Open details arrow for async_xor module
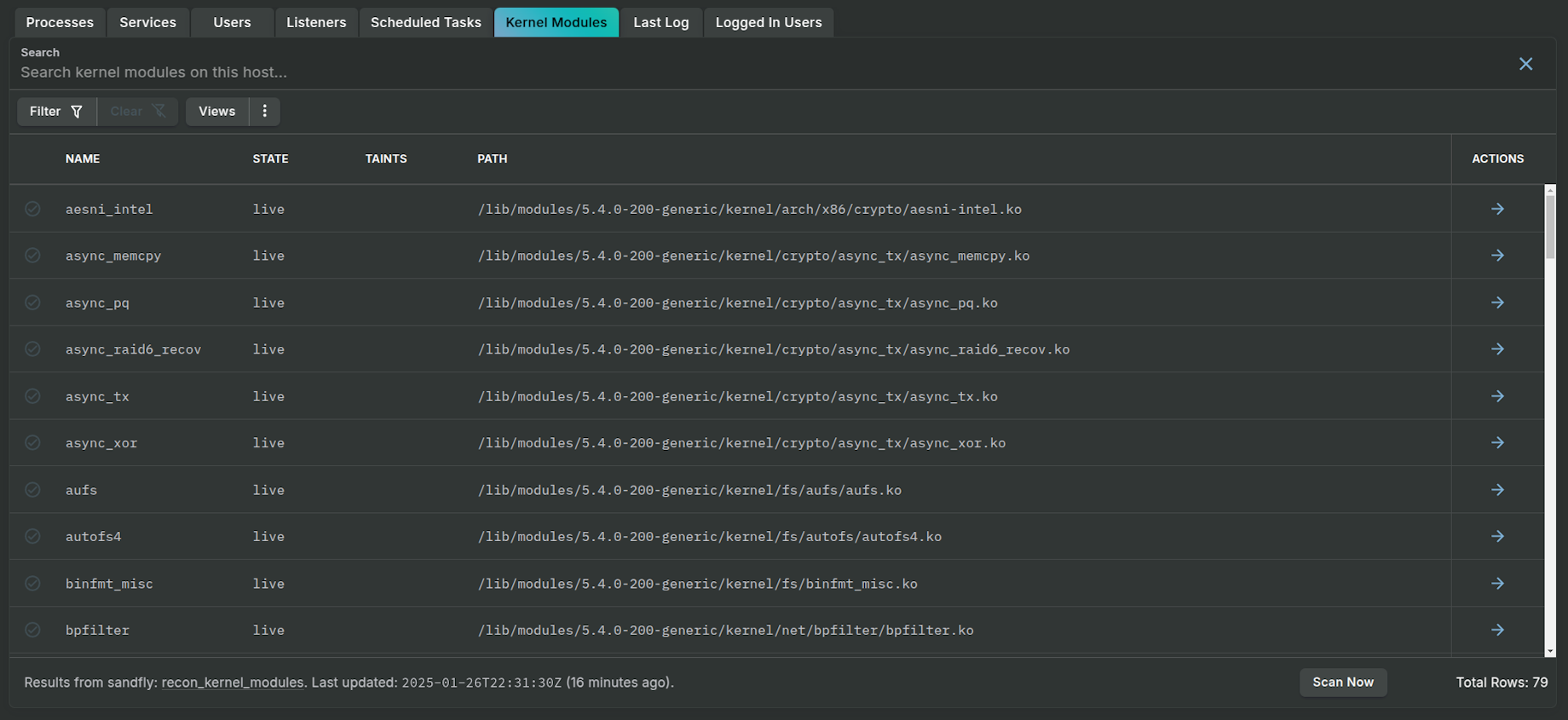Image resolution: width=1568 pixels, height=720 pixels. coord(1497,443)
